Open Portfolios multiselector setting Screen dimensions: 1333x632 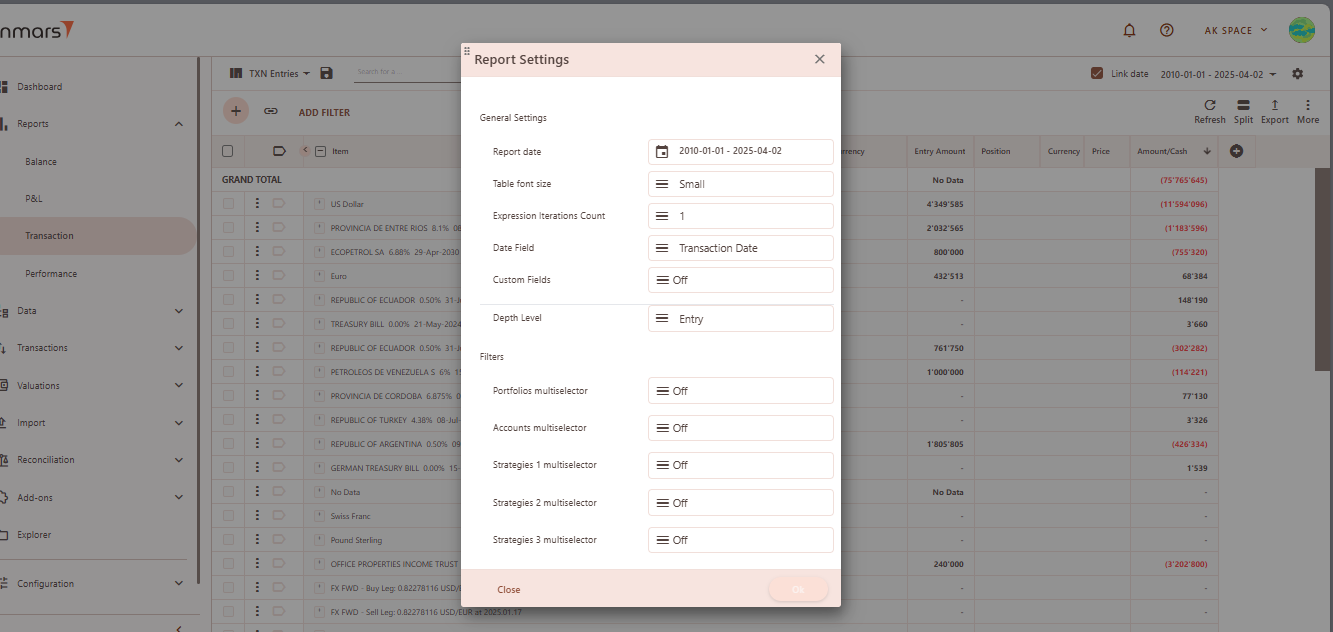click(741, 391)
